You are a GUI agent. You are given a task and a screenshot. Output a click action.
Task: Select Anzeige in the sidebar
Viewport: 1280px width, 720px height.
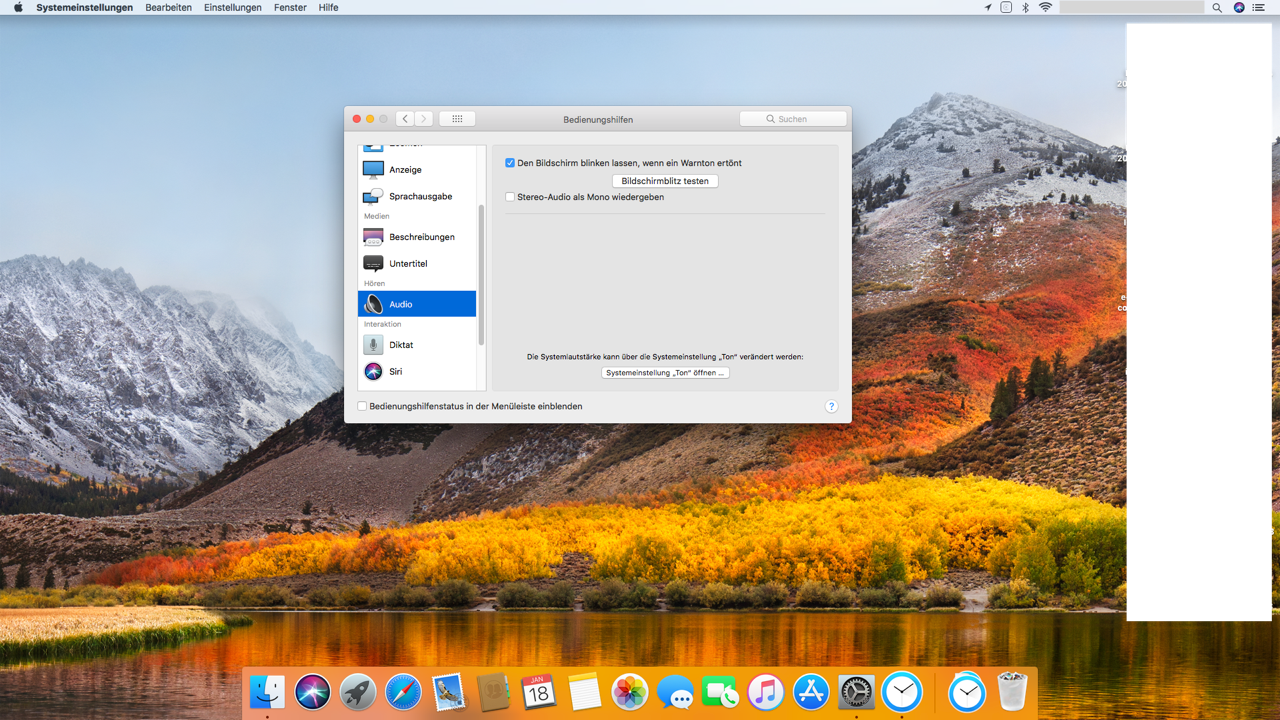tap(405, 170)
